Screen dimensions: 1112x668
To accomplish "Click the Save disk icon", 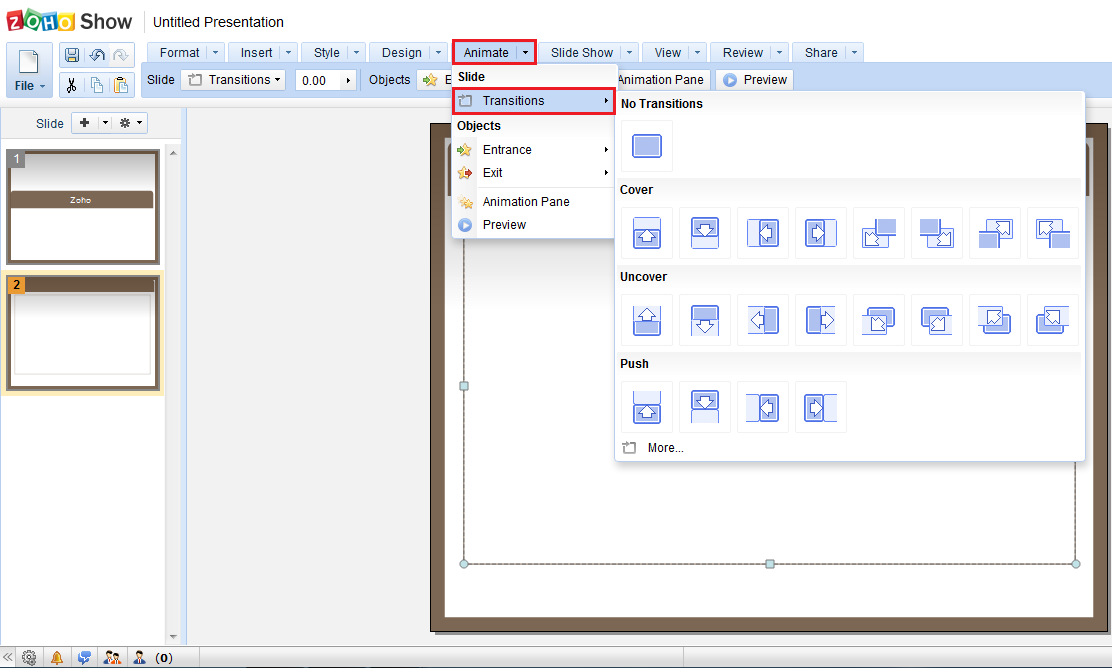I will tap(72, 55).
